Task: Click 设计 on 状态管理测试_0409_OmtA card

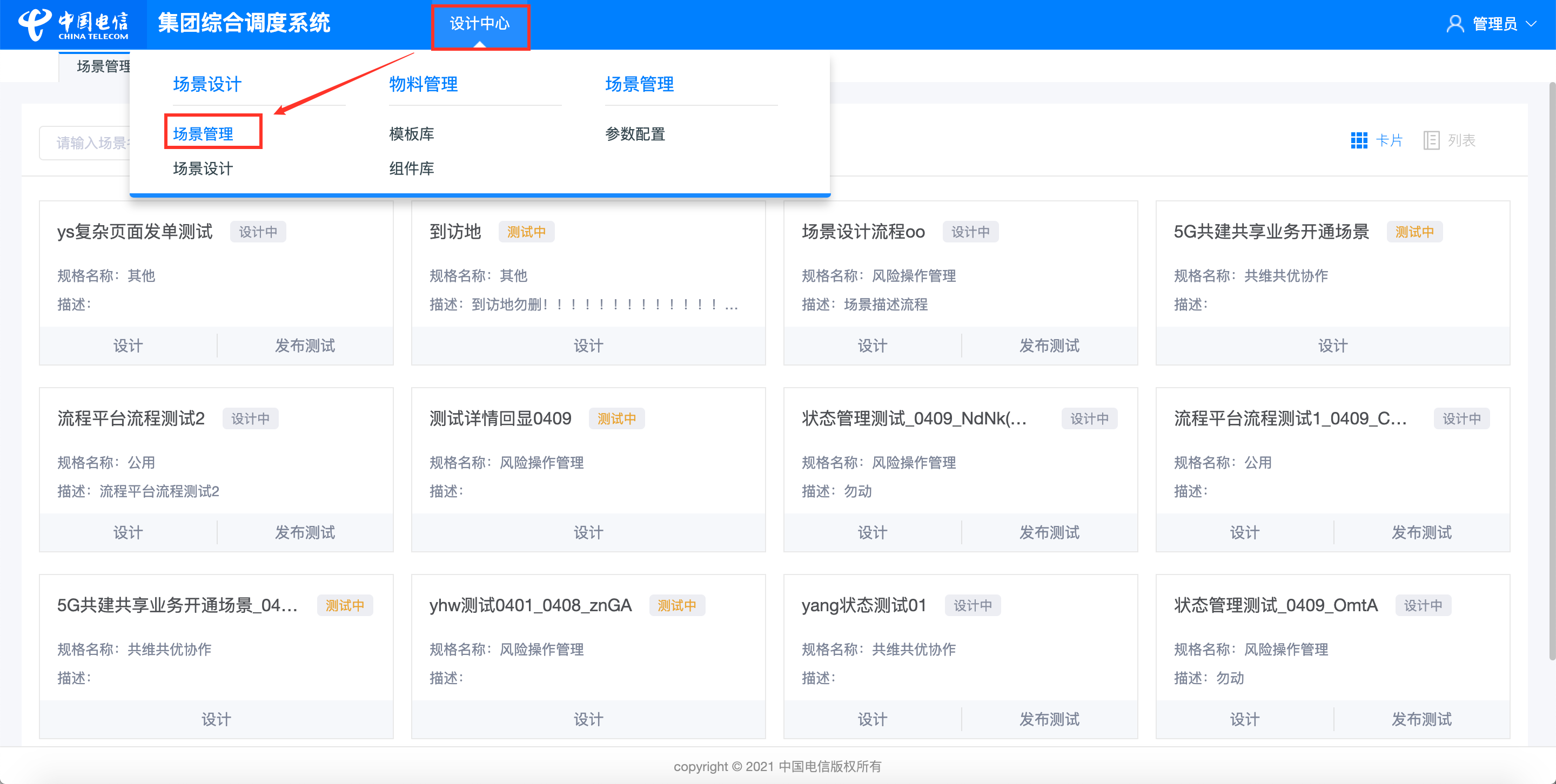Action: 1244,719
